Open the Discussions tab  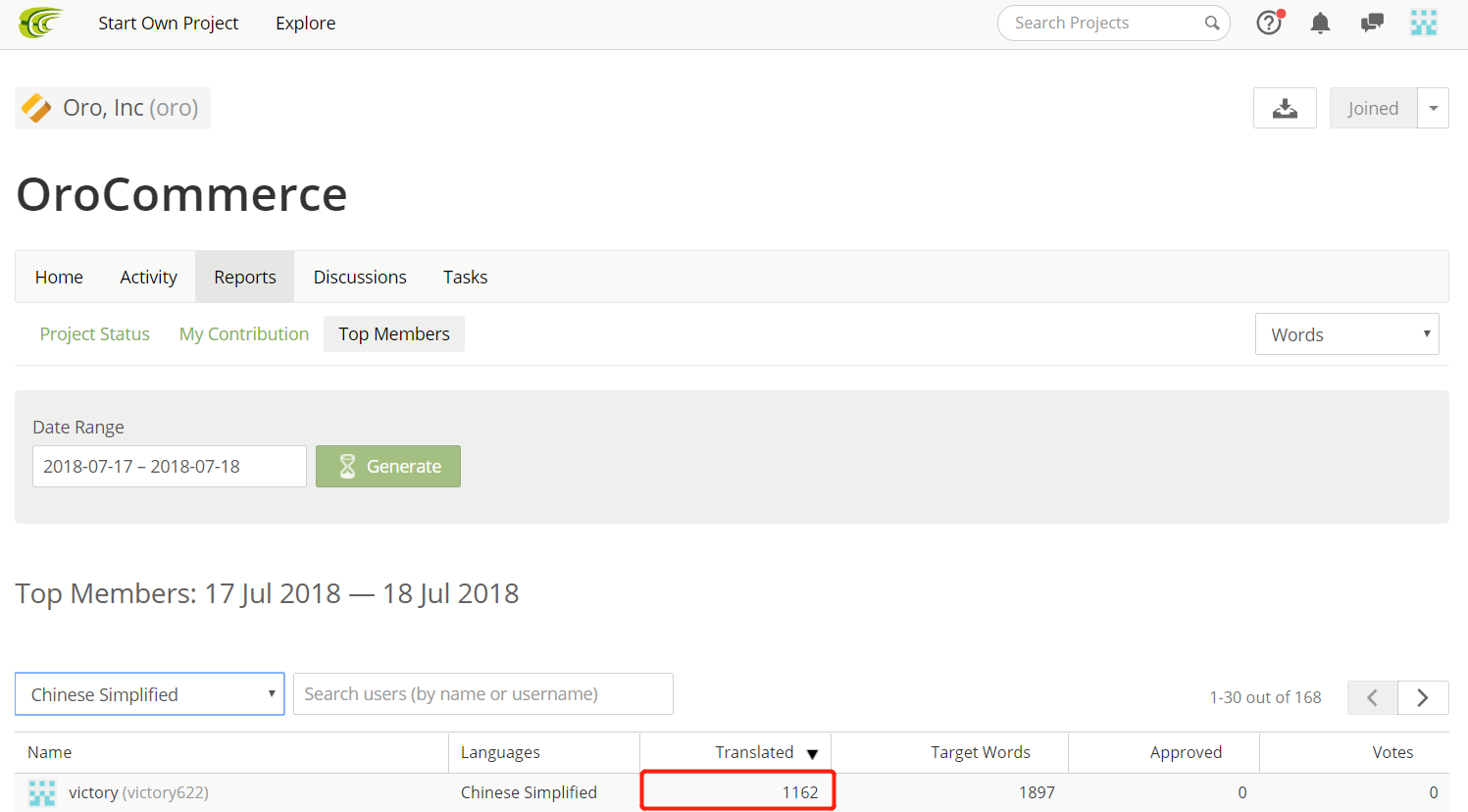coord(360,278)
